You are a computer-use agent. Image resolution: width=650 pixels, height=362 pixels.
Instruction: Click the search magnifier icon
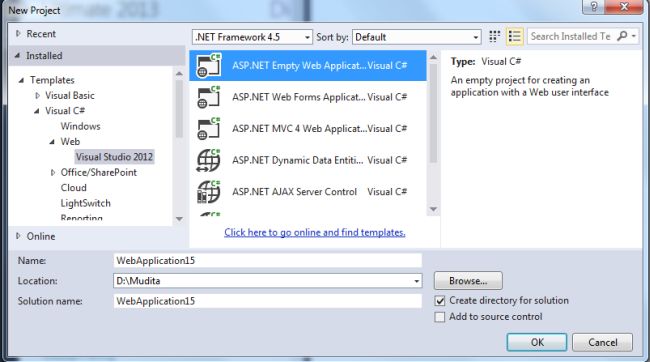[x=622, y=36]
